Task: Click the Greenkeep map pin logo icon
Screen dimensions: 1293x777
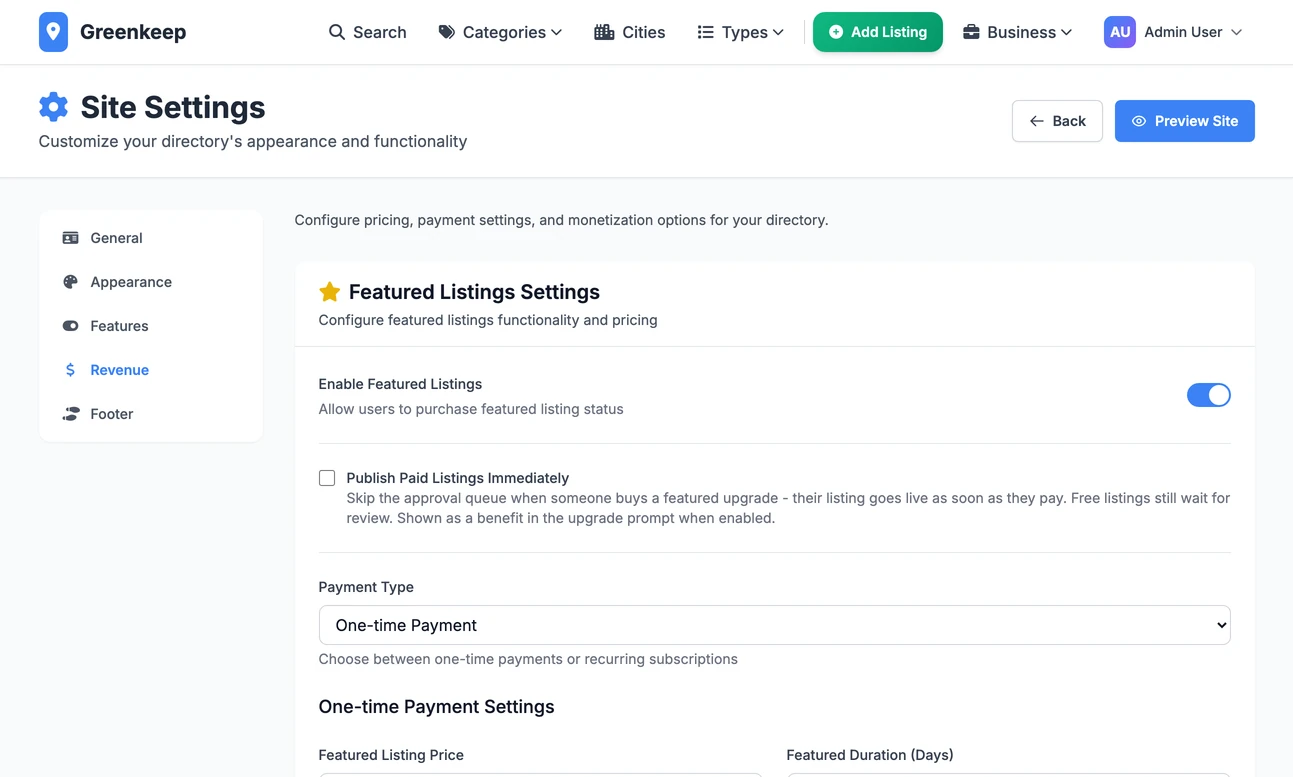Action: click(53, 32)
